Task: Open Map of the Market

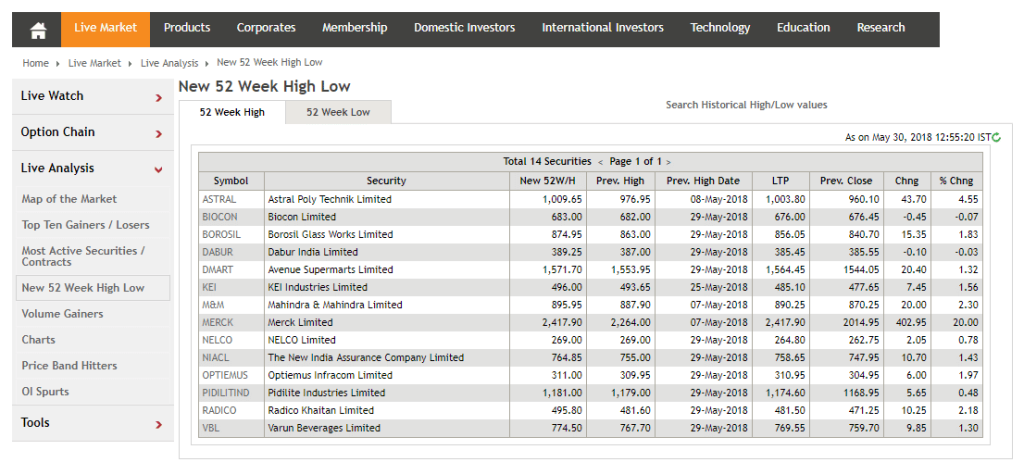Action: point(69,199)
